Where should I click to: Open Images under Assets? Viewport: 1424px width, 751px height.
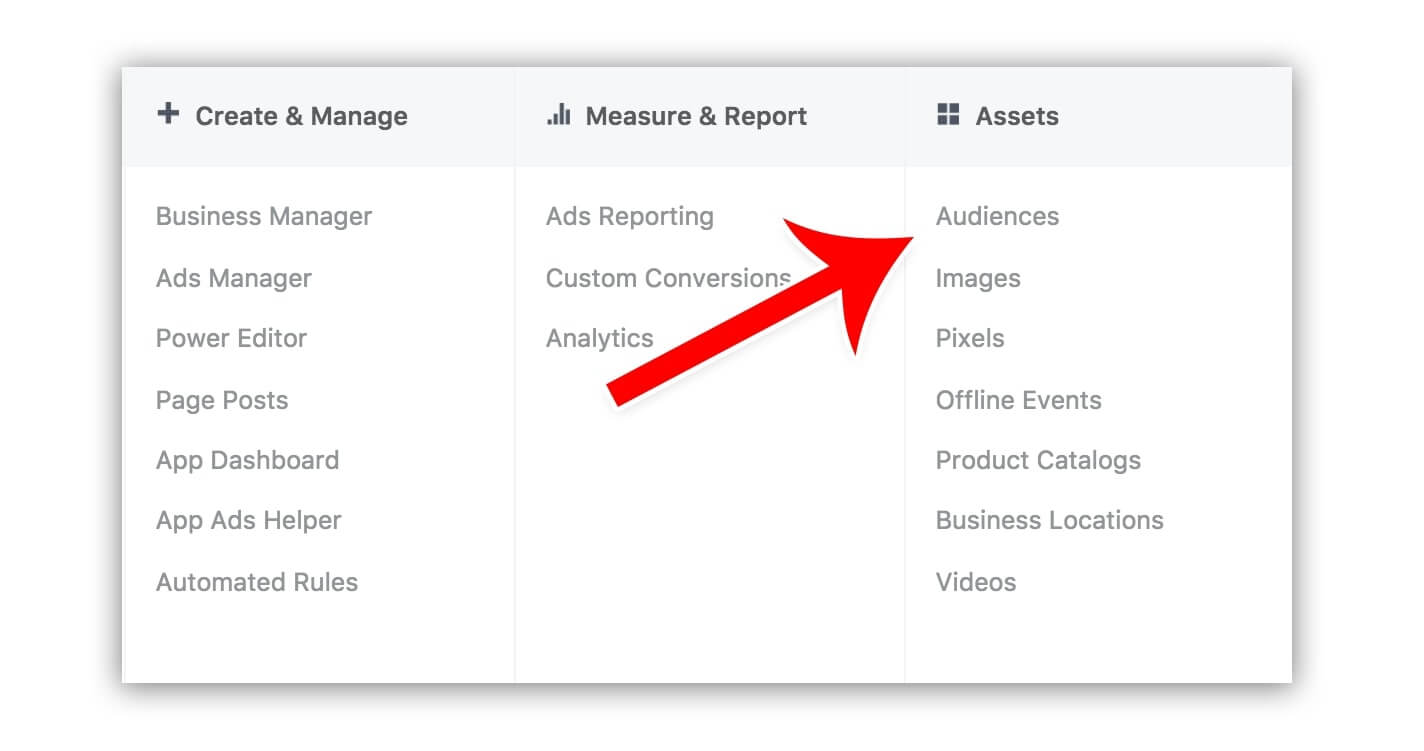978,279
